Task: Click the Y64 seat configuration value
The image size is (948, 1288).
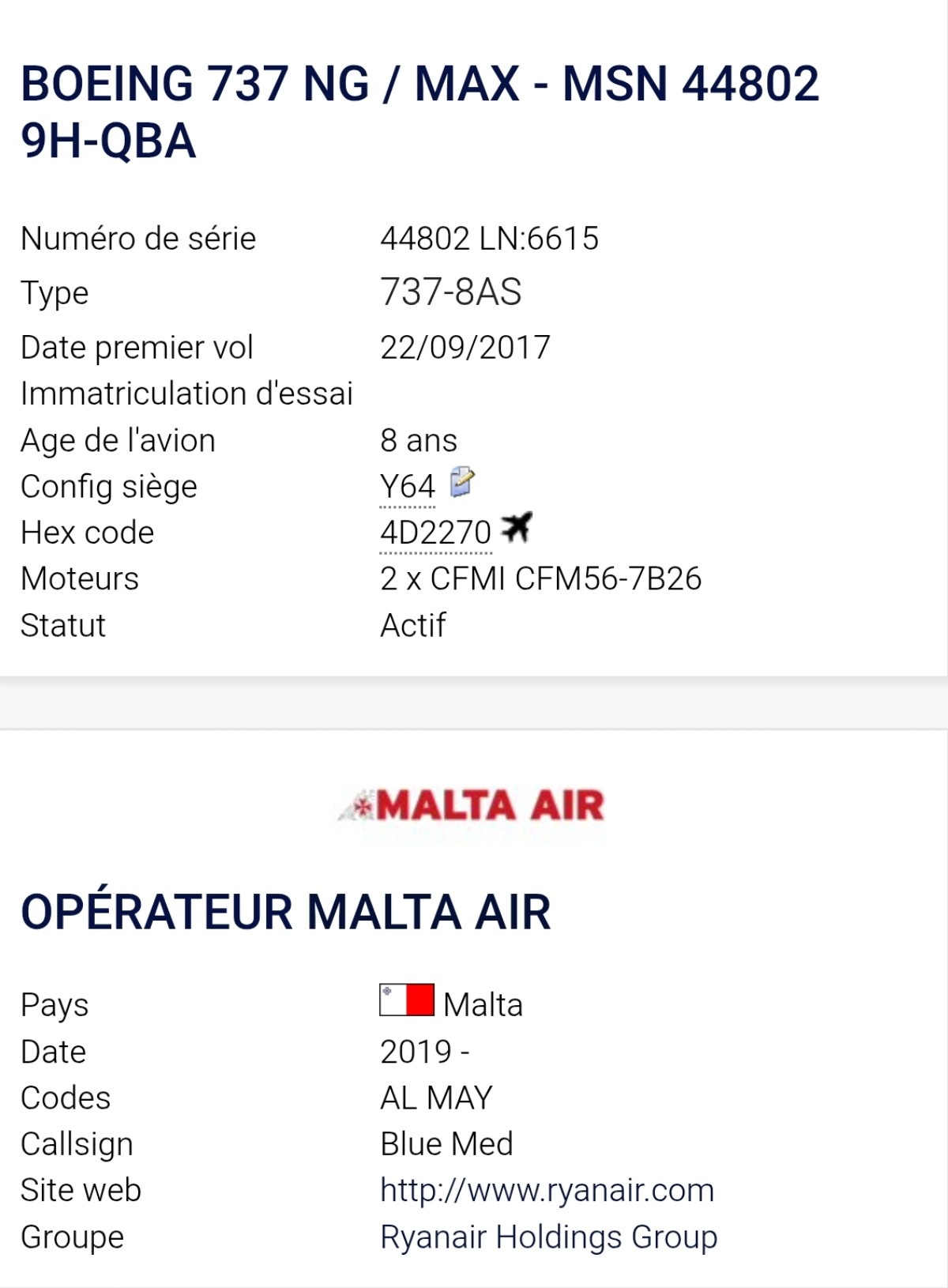Action: pos(407,487)
